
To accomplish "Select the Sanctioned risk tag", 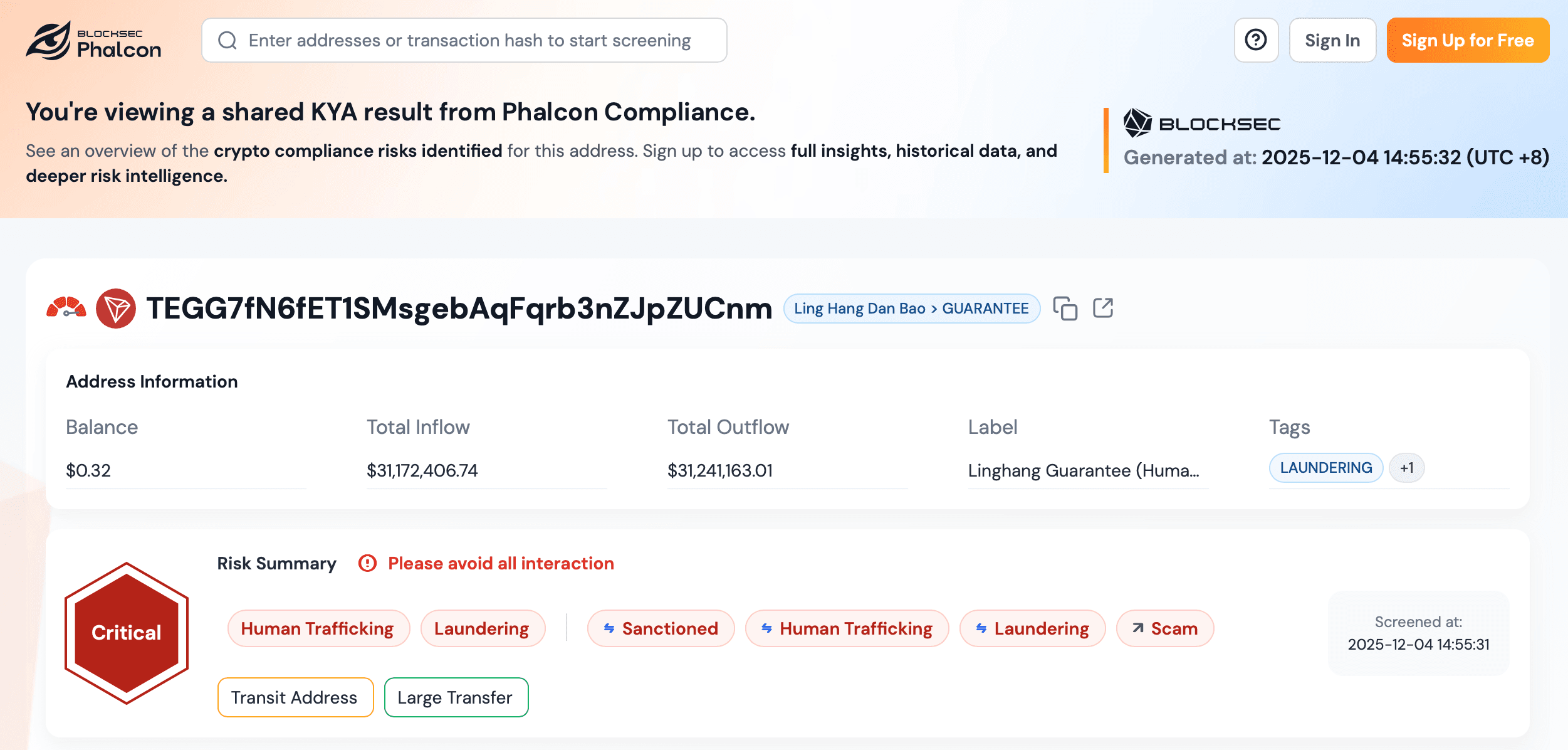I will tap(661, 628).
